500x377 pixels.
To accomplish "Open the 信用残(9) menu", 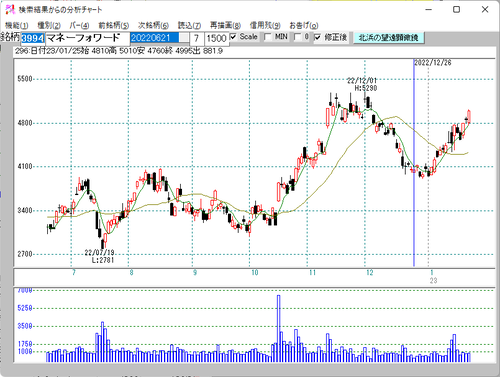I will coord(265,25).
